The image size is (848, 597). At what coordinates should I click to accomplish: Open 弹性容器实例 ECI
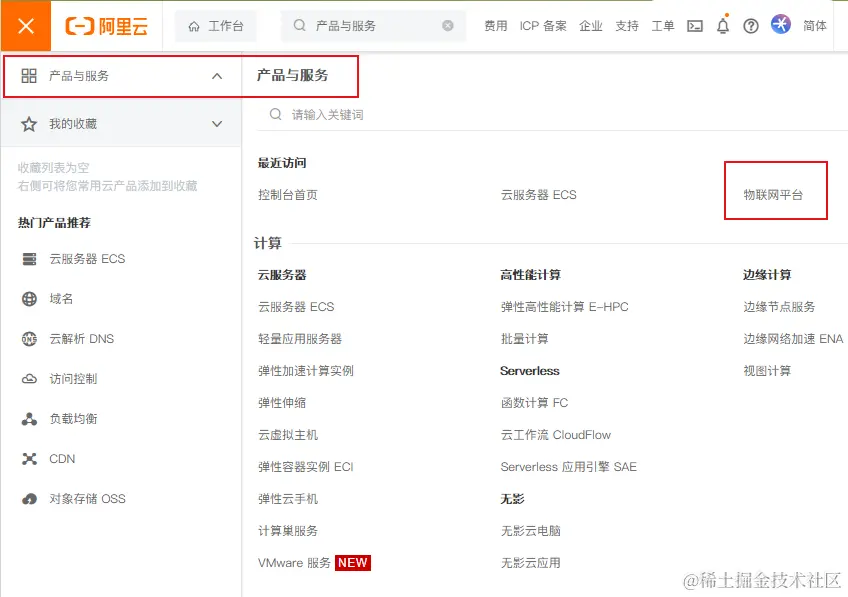[x=306, y=467]
